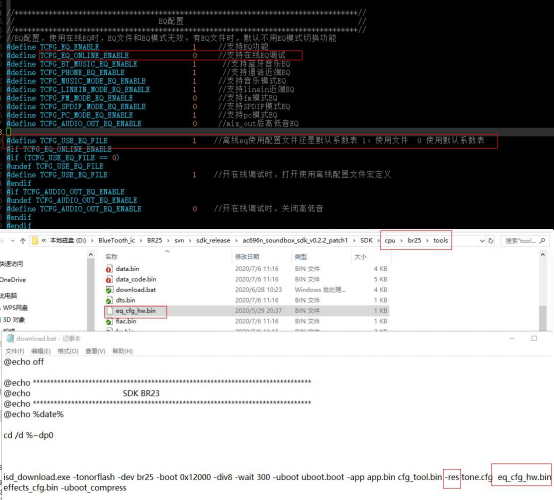The image size is (554, 500).
Task: Click the file list scrollbar thumb
Action: 543,318
